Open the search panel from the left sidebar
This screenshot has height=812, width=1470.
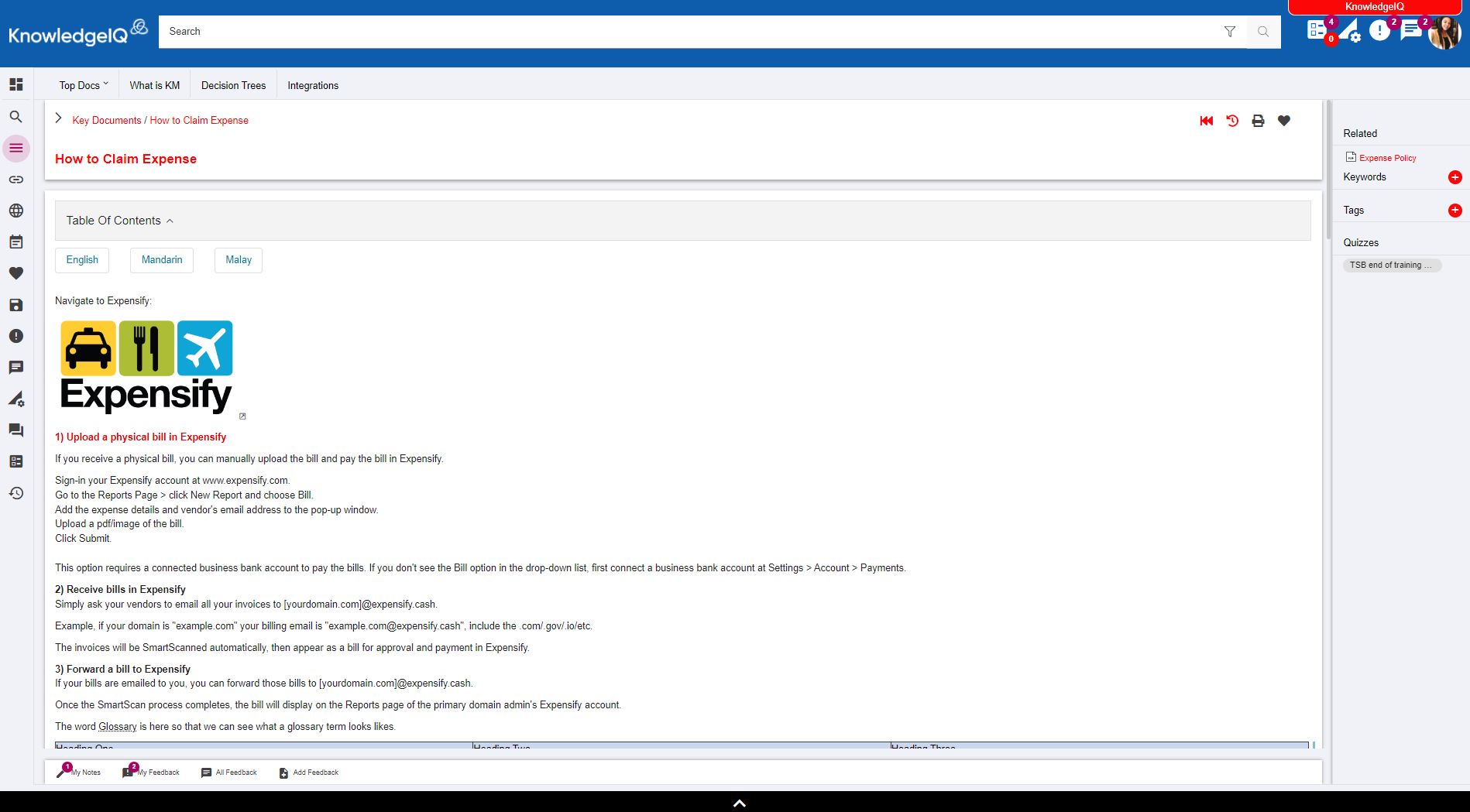click(x=16, y=117)
